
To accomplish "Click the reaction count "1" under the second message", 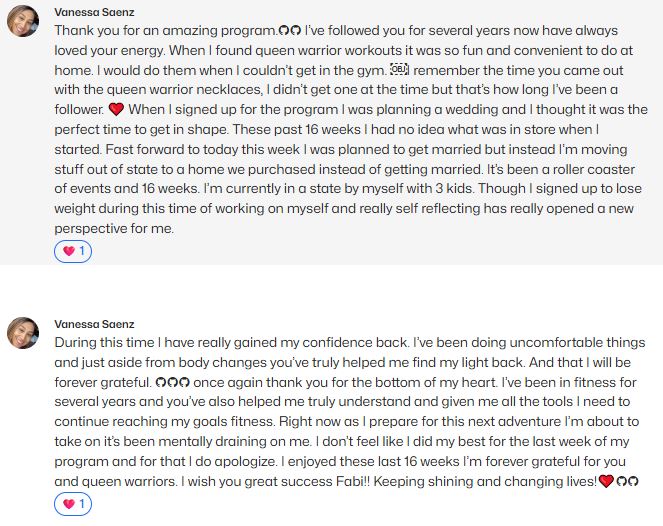I will [x=82, y=504].
